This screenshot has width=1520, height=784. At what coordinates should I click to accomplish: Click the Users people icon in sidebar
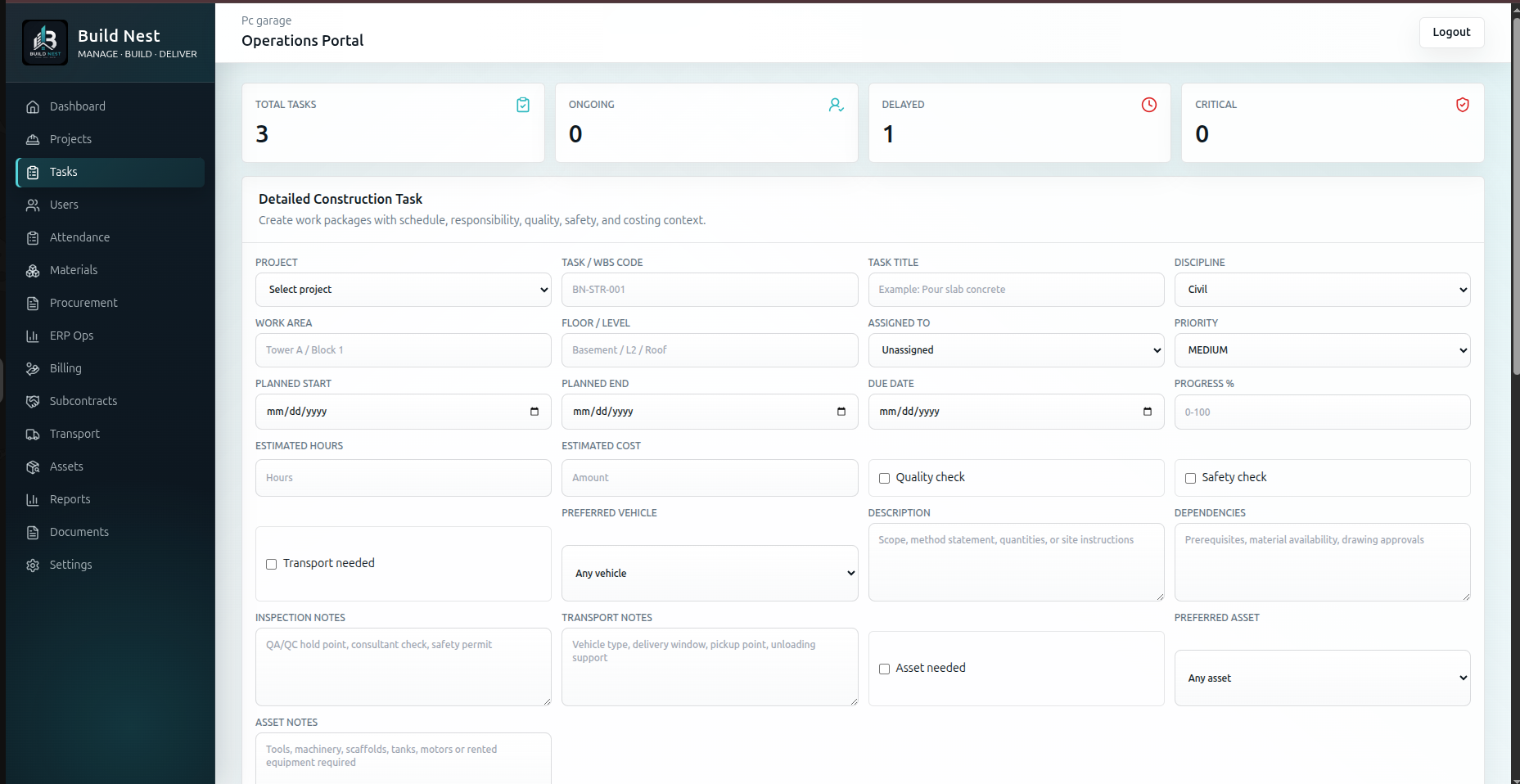[x=33, y=205]
